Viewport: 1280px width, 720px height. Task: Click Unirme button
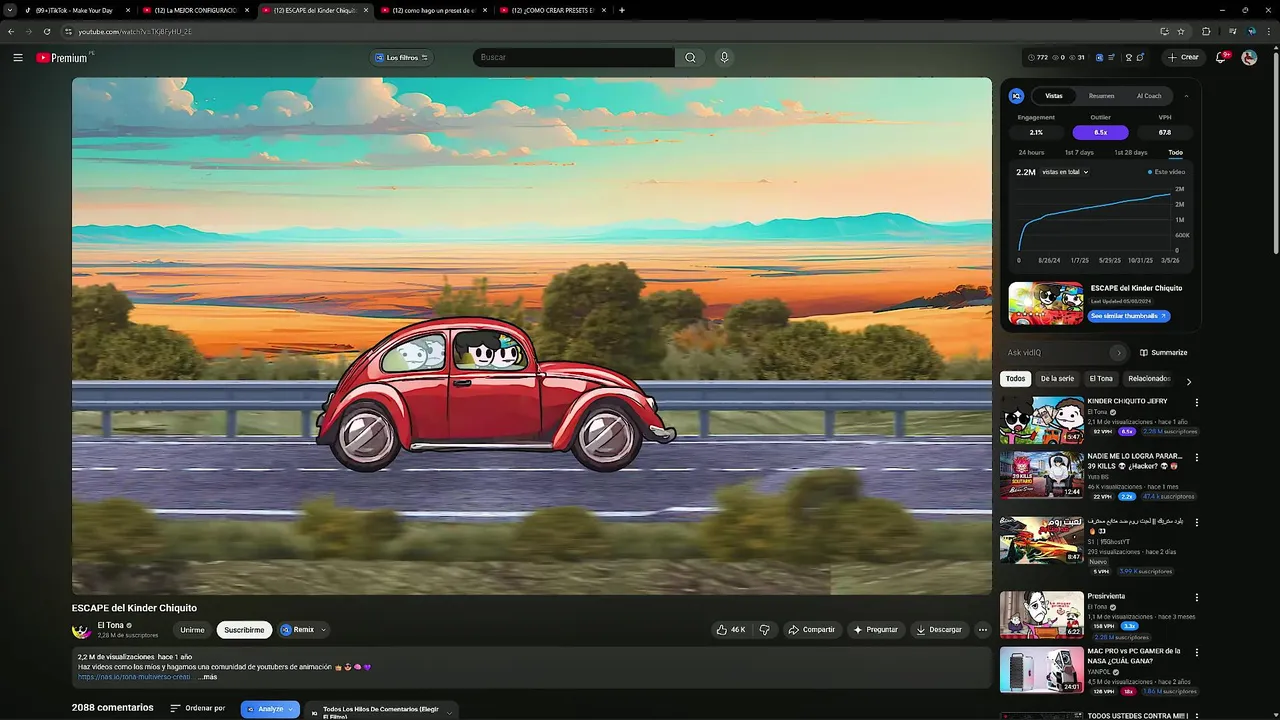(192, 630)
